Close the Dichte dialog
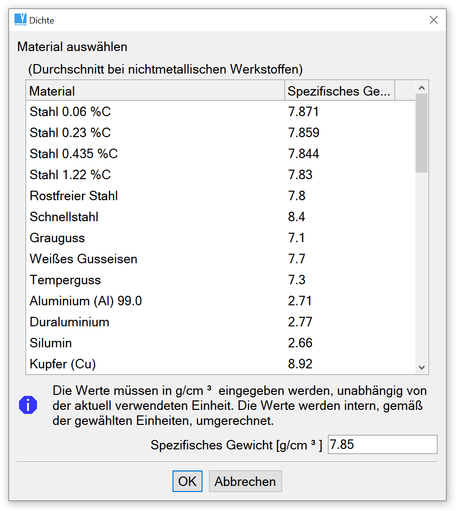 [x=433, y=20]
